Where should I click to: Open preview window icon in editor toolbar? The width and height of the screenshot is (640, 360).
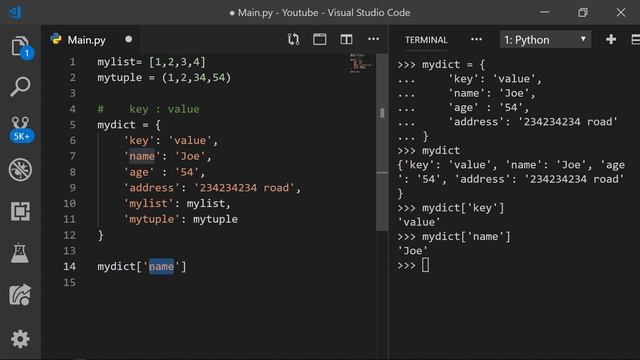coord(320,40)
